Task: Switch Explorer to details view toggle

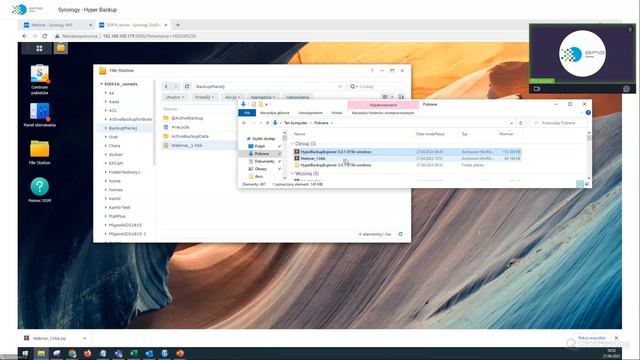Action: pyautogui.click(x=580, y=184)
